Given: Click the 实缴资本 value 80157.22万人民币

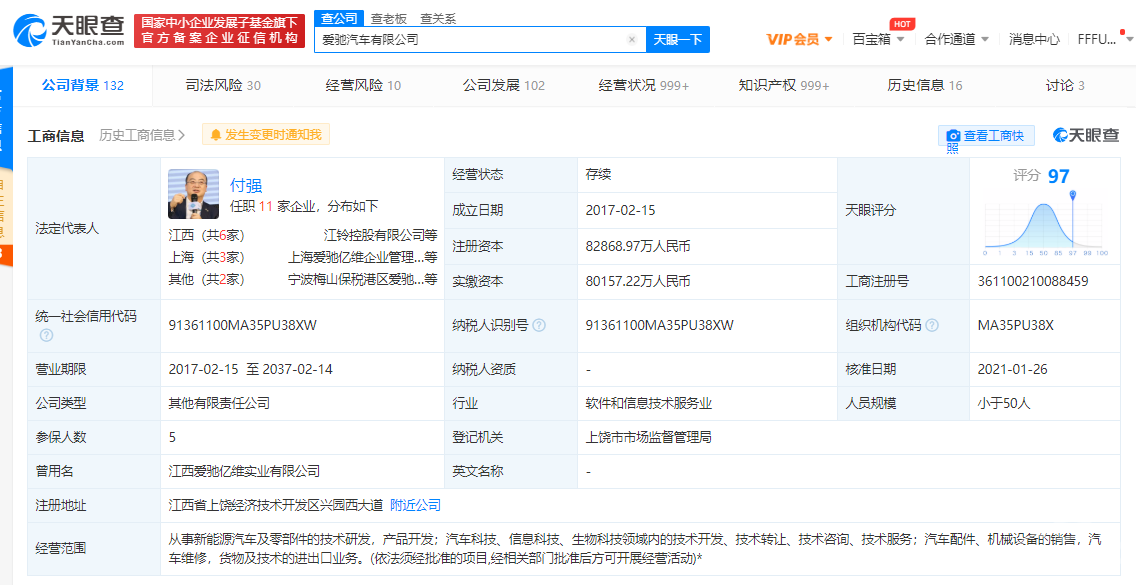Looking at the screenshot, I should pyautogui.click(x=638, y=281).
